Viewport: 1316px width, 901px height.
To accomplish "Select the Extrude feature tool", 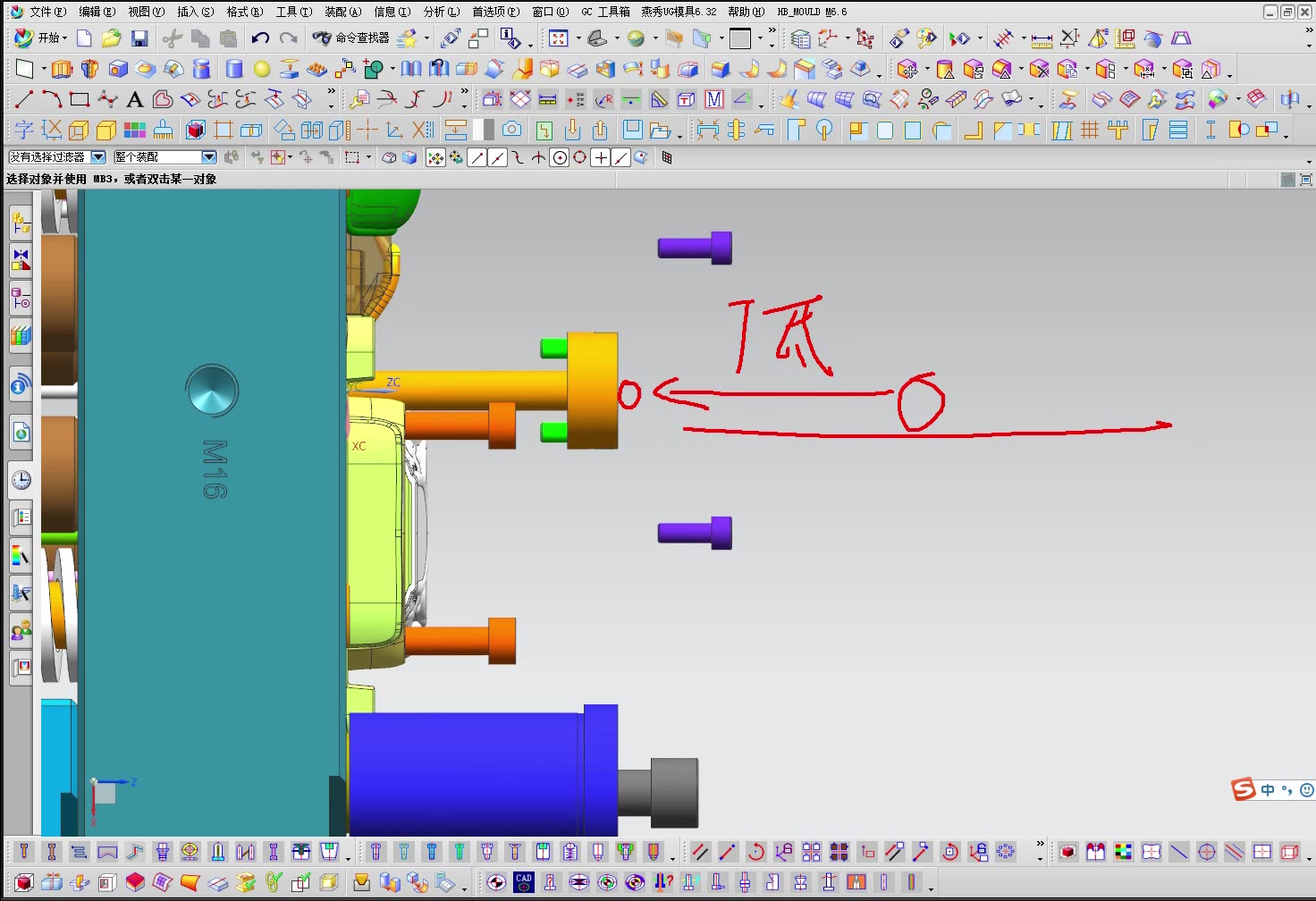I will click(x=62, y=69).
